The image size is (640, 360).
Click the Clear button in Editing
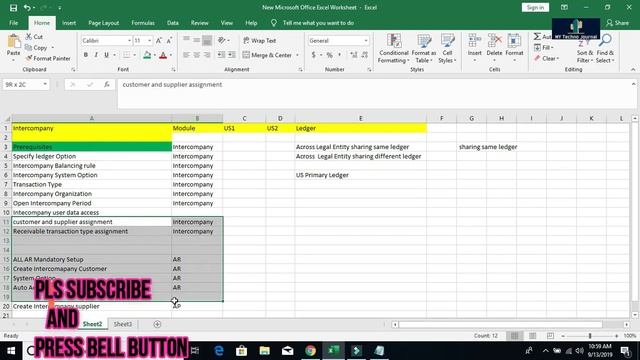(546, 58)
